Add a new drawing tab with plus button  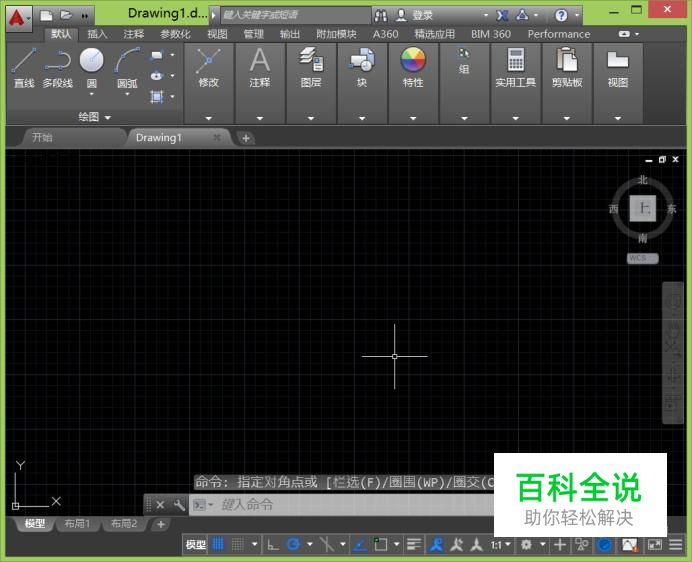pyautogui.click(x=246, y=138)
